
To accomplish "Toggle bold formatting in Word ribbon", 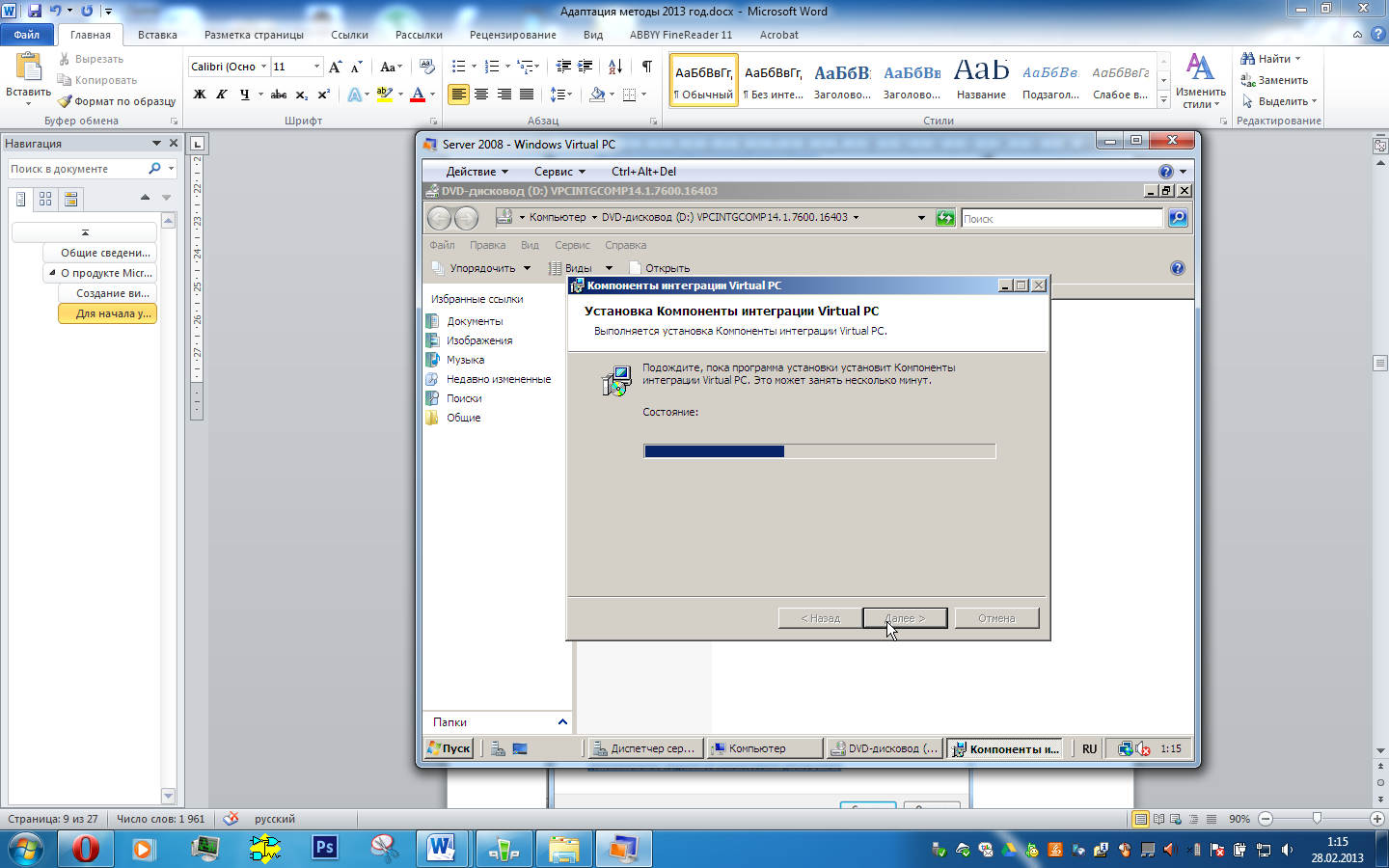I will [x=200, y=95].
